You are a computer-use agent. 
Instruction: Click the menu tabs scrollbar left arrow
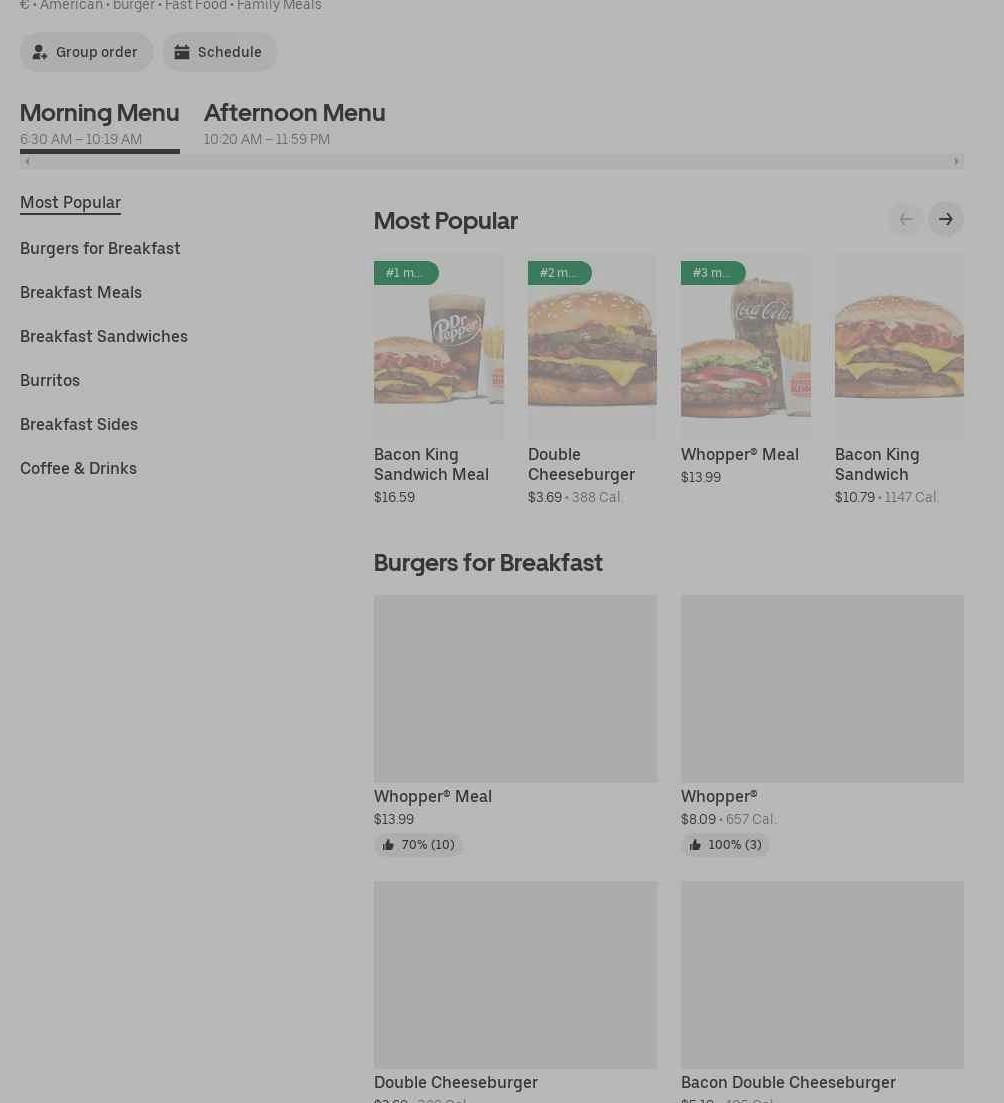point(27,161)
